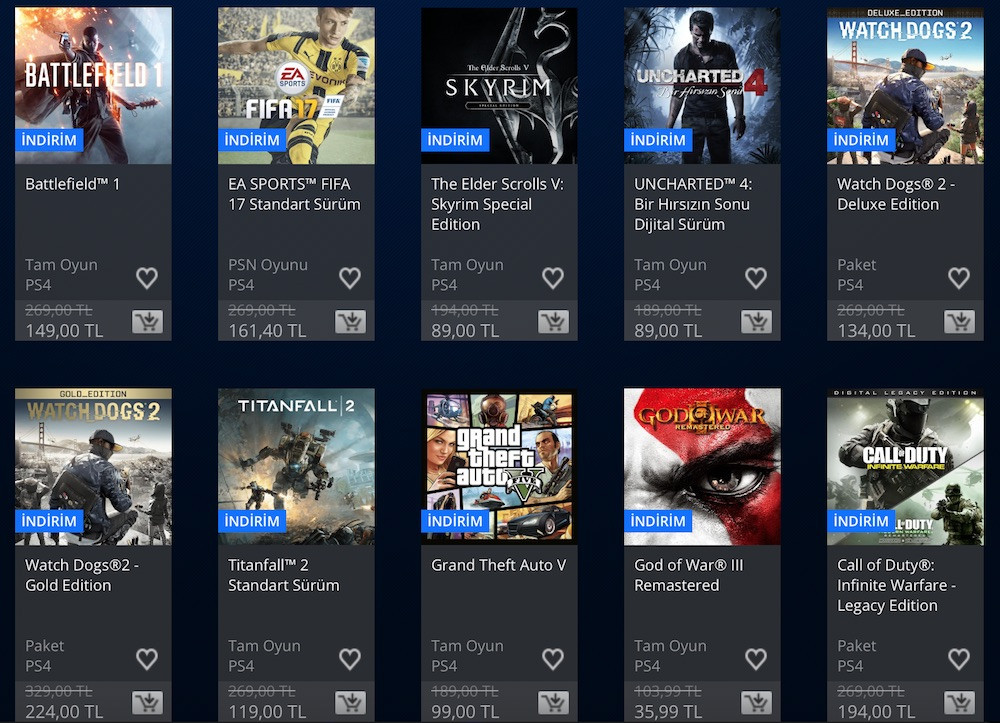Open Grand Theft Auto V title link
Image resolution: width=1000 pixels, height=723 pixels.
(x=498, y=566)
